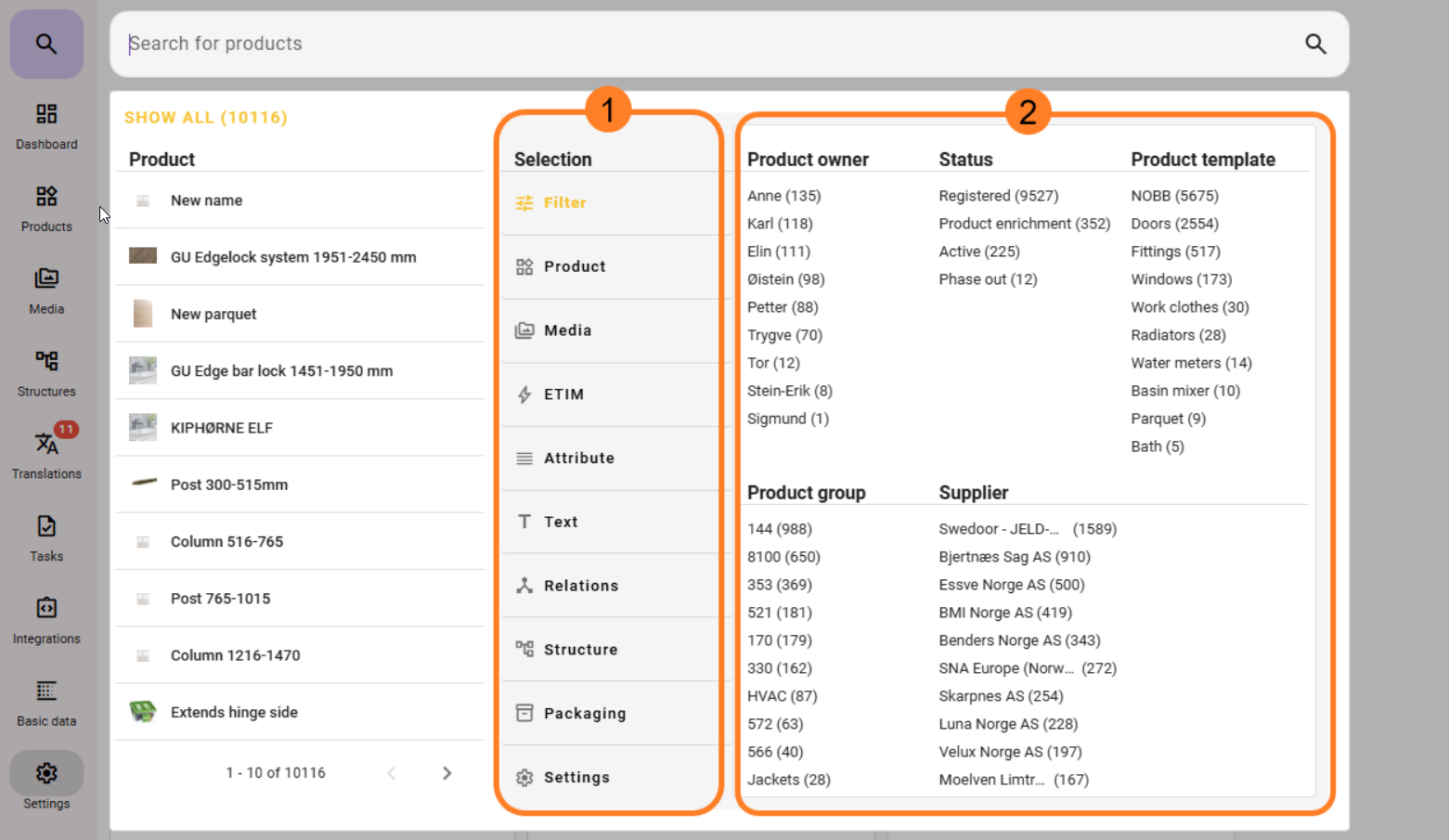
Task: Filter by product owner Anne (135)
Action: [x=783, y=196]
